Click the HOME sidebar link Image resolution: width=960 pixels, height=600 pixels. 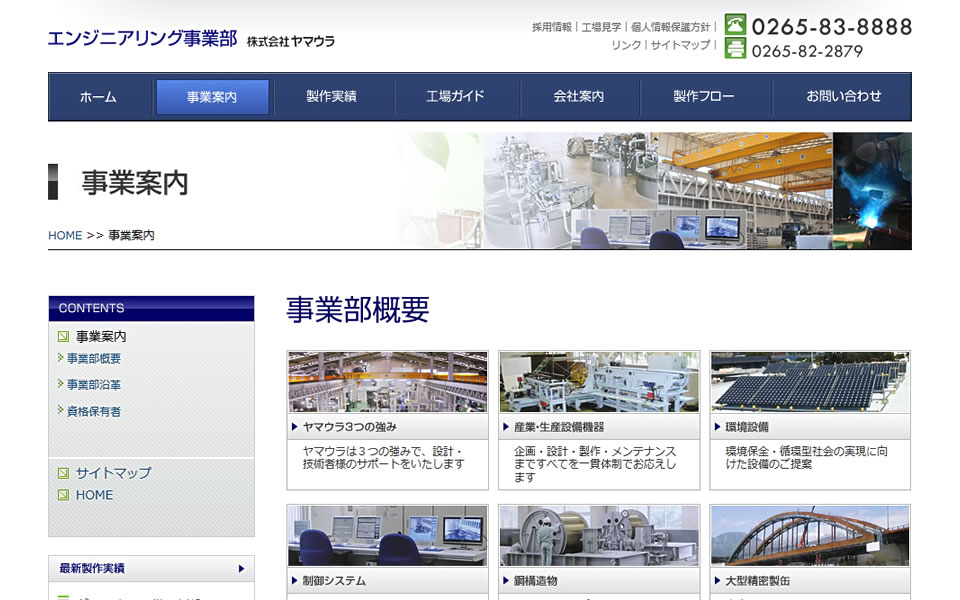pyautogui.click(x=94, y=495)
